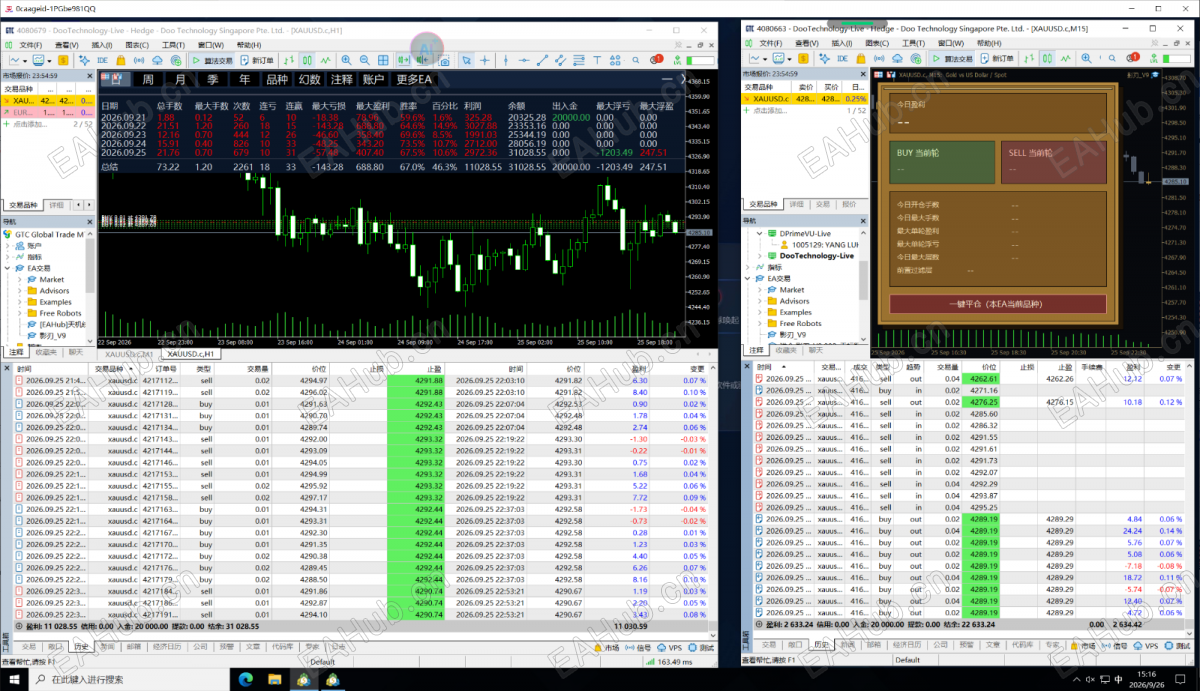The width and height of the screenshot is (1200, 691).
Task: Click the 周 period button on stats panel
Action: pyautogui.click(x=148, y=79)
